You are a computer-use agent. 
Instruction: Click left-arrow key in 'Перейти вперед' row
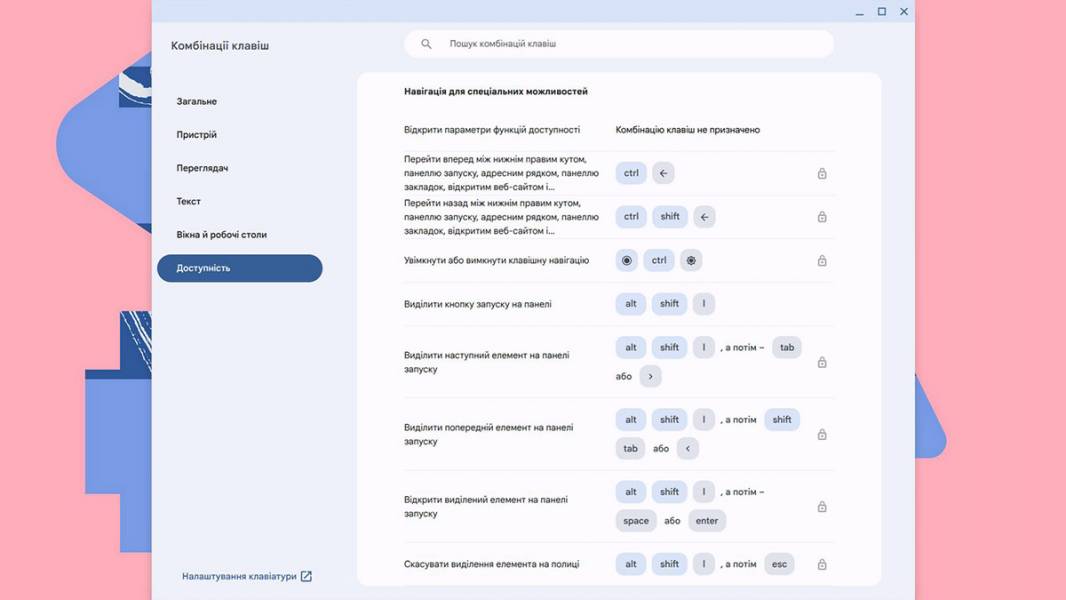tap(664, 173)
